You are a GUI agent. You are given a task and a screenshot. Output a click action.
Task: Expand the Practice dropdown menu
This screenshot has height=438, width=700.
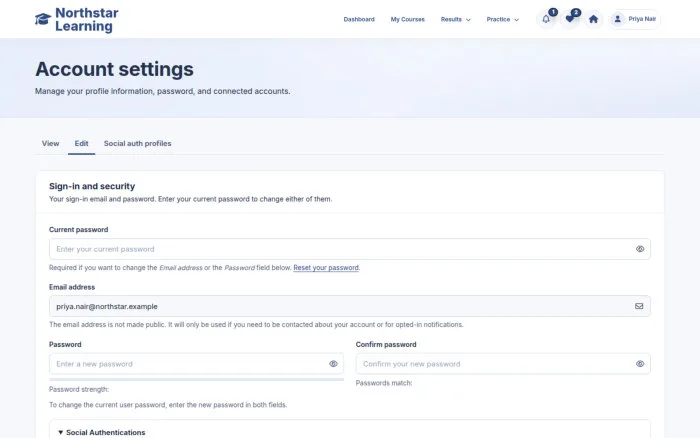click(503, 19)
